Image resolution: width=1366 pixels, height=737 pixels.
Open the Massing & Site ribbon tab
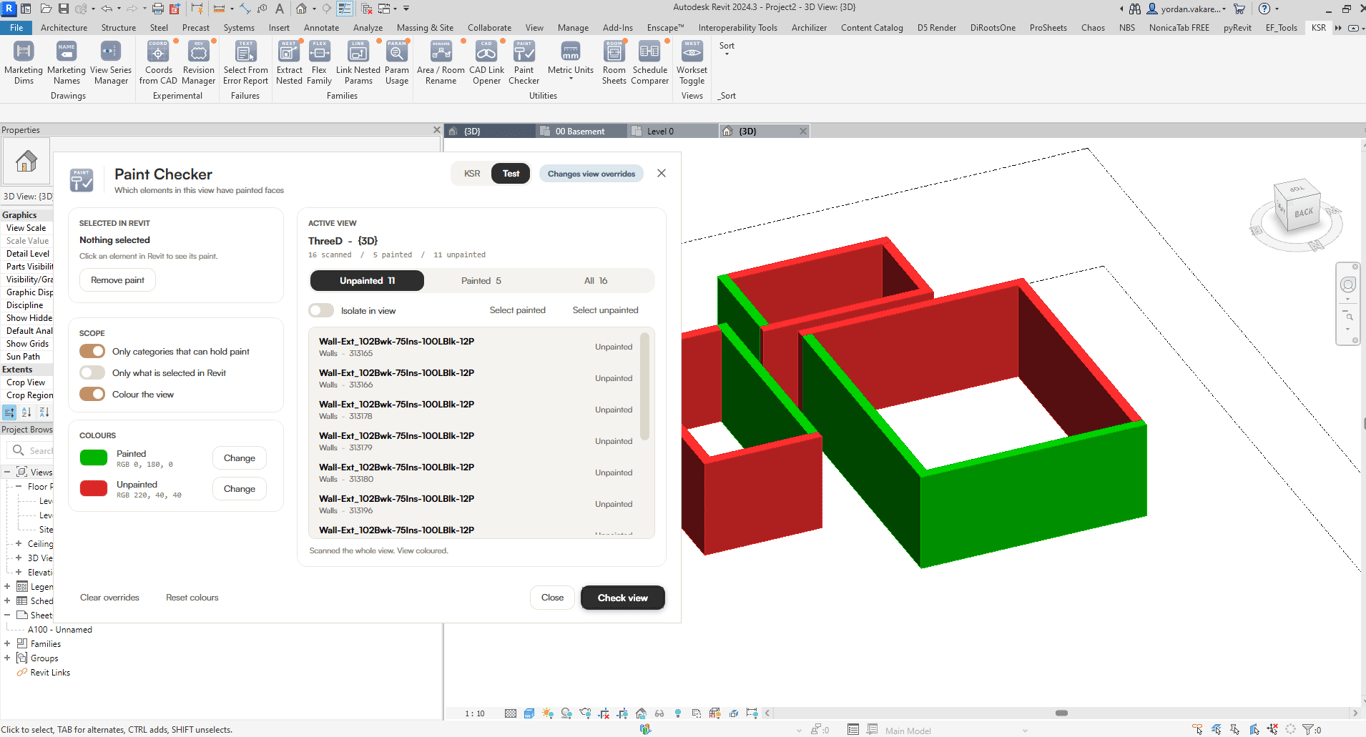(425, 28)
